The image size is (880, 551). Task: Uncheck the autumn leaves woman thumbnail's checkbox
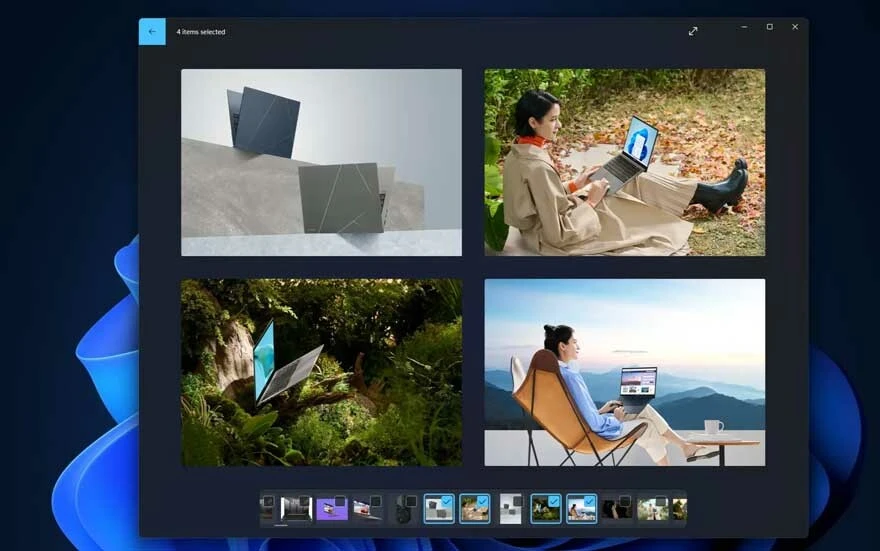483,501
